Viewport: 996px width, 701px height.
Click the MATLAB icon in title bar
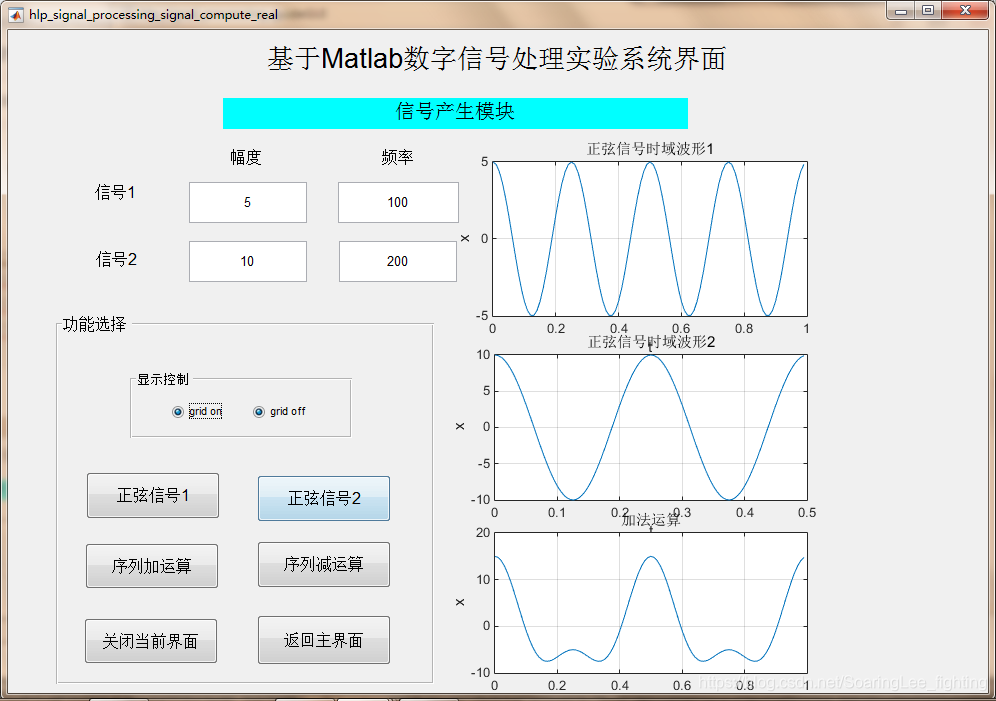[15, 14]
